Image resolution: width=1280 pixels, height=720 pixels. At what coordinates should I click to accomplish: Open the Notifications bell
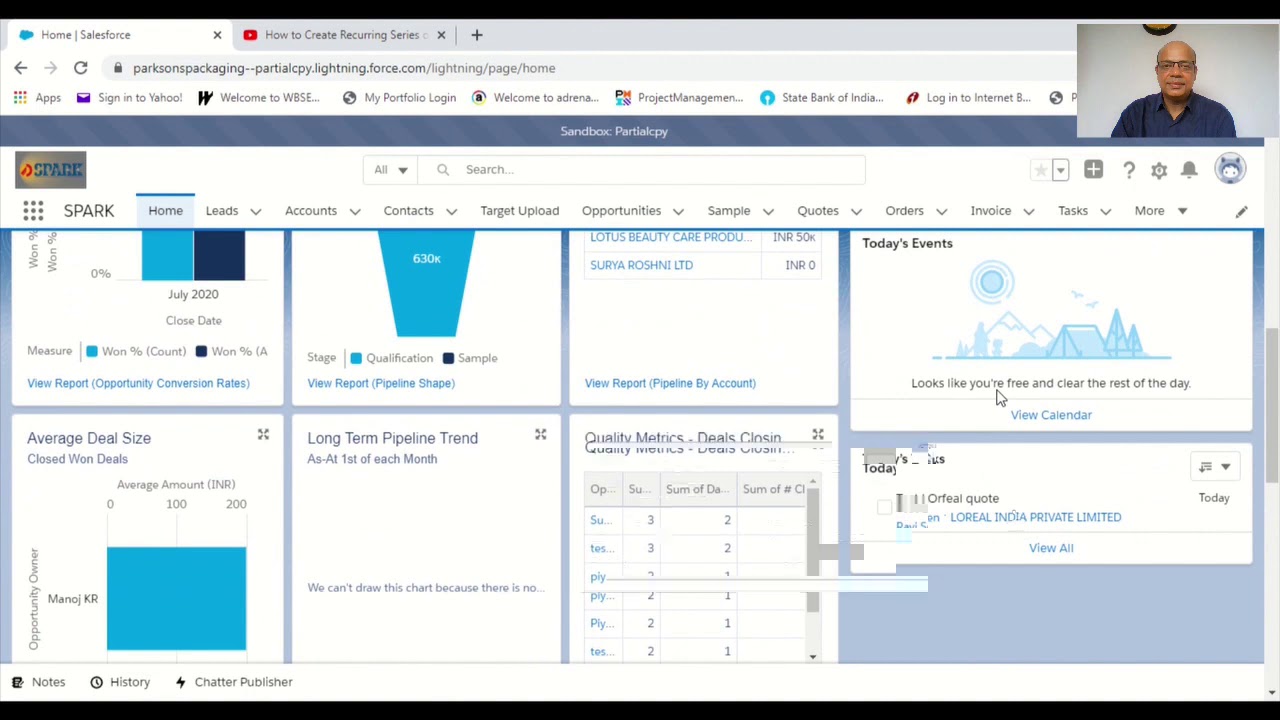pos(1189,170)
